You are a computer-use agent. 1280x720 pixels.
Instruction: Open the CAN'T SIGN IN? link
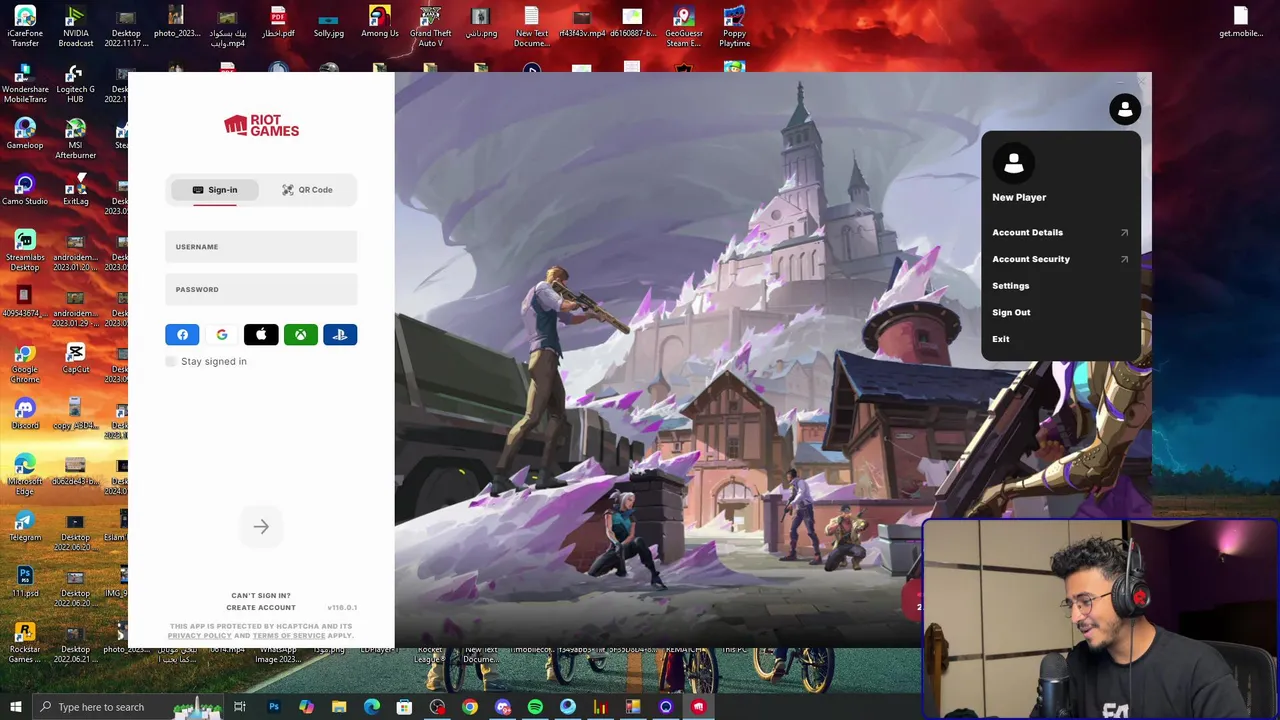[261, 596]
